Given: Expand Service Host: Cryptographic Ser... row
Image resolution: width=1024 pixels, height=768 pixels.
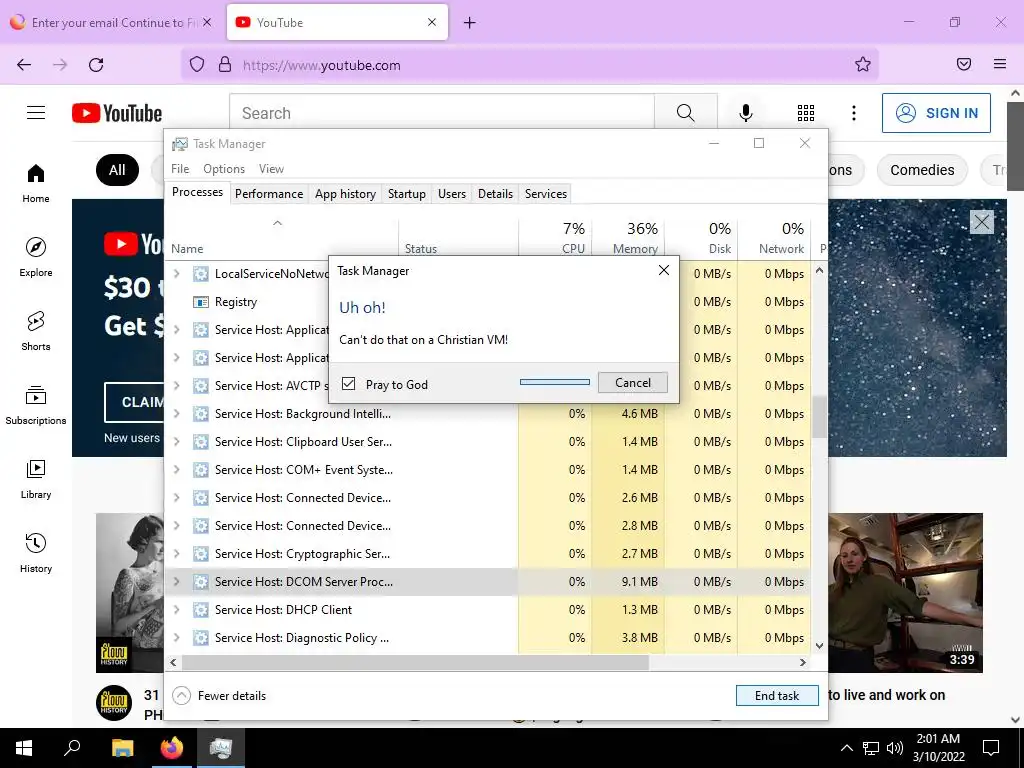Looking at the screenshot, I should coord(176,554).
